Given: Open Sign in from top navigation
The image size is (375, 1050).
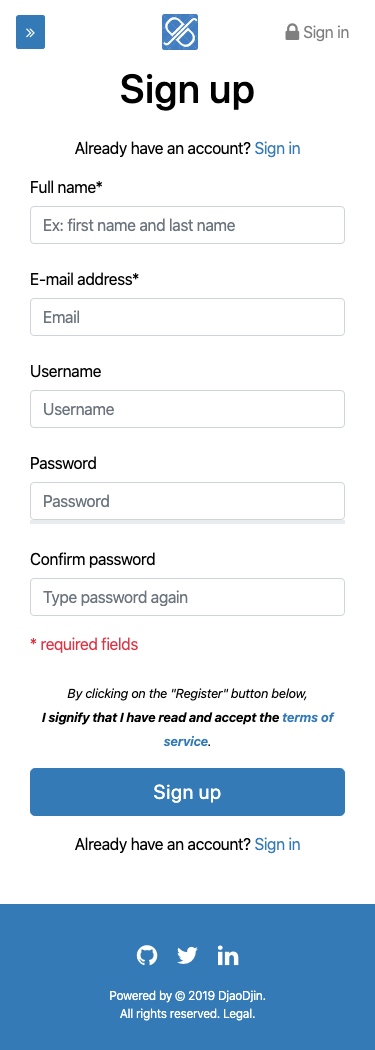Looking at the screenshot, I should click(x=317, y=32).
